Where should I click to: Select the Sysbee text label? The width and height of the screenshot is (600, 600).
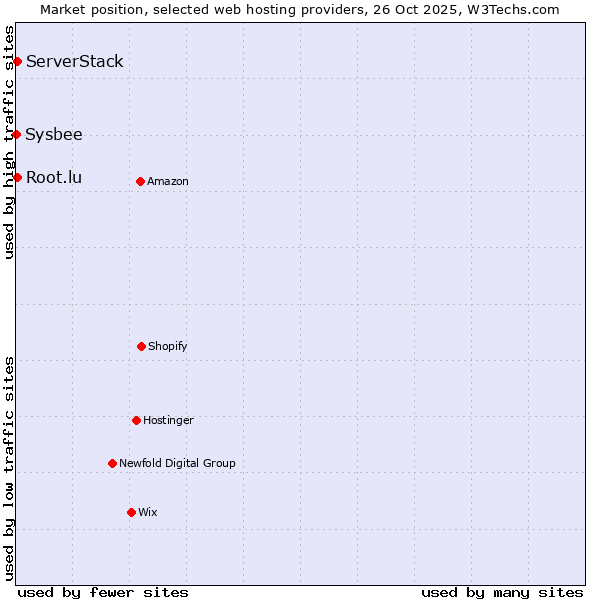coord(54,134)
